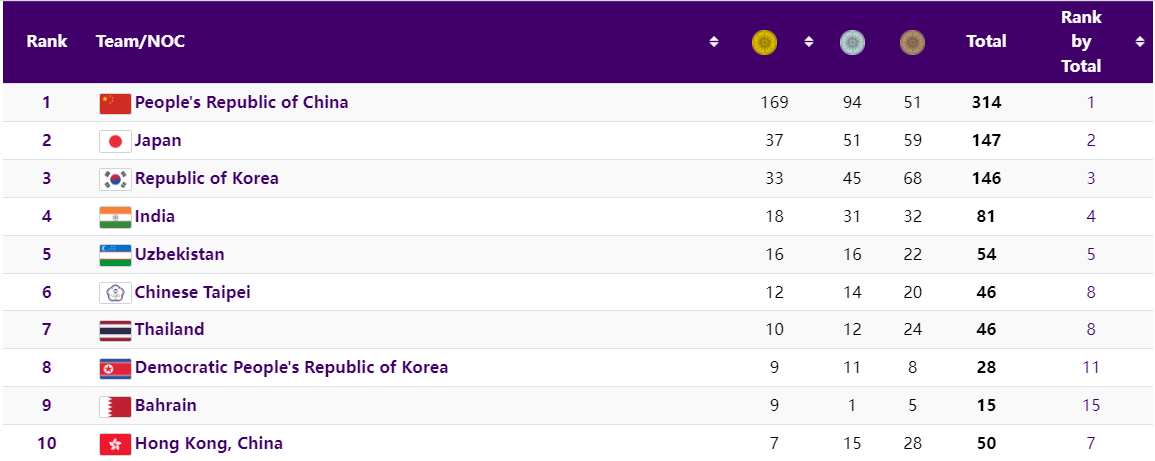1155x461 pixels.
Task: Sort by Rank by Total using its arrows
Action: pos(1140,42)
